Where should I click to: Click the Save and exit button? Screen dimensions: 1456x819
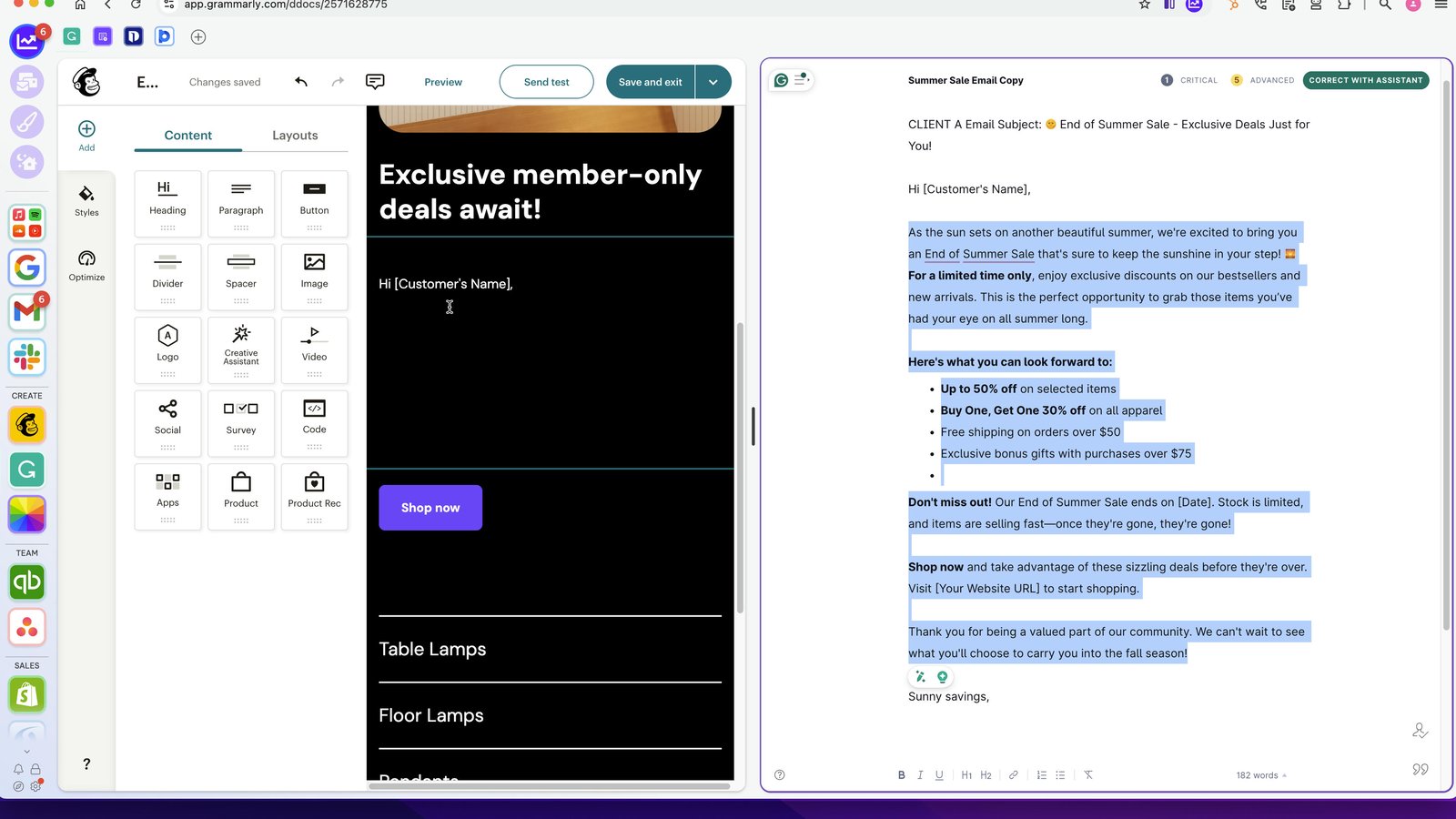[x=651, y=82]
